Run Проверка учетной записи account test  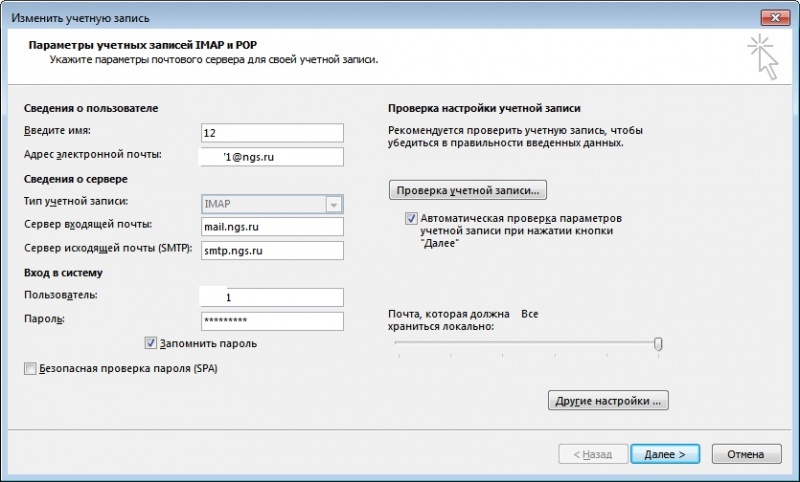click(x=468, y=190)
